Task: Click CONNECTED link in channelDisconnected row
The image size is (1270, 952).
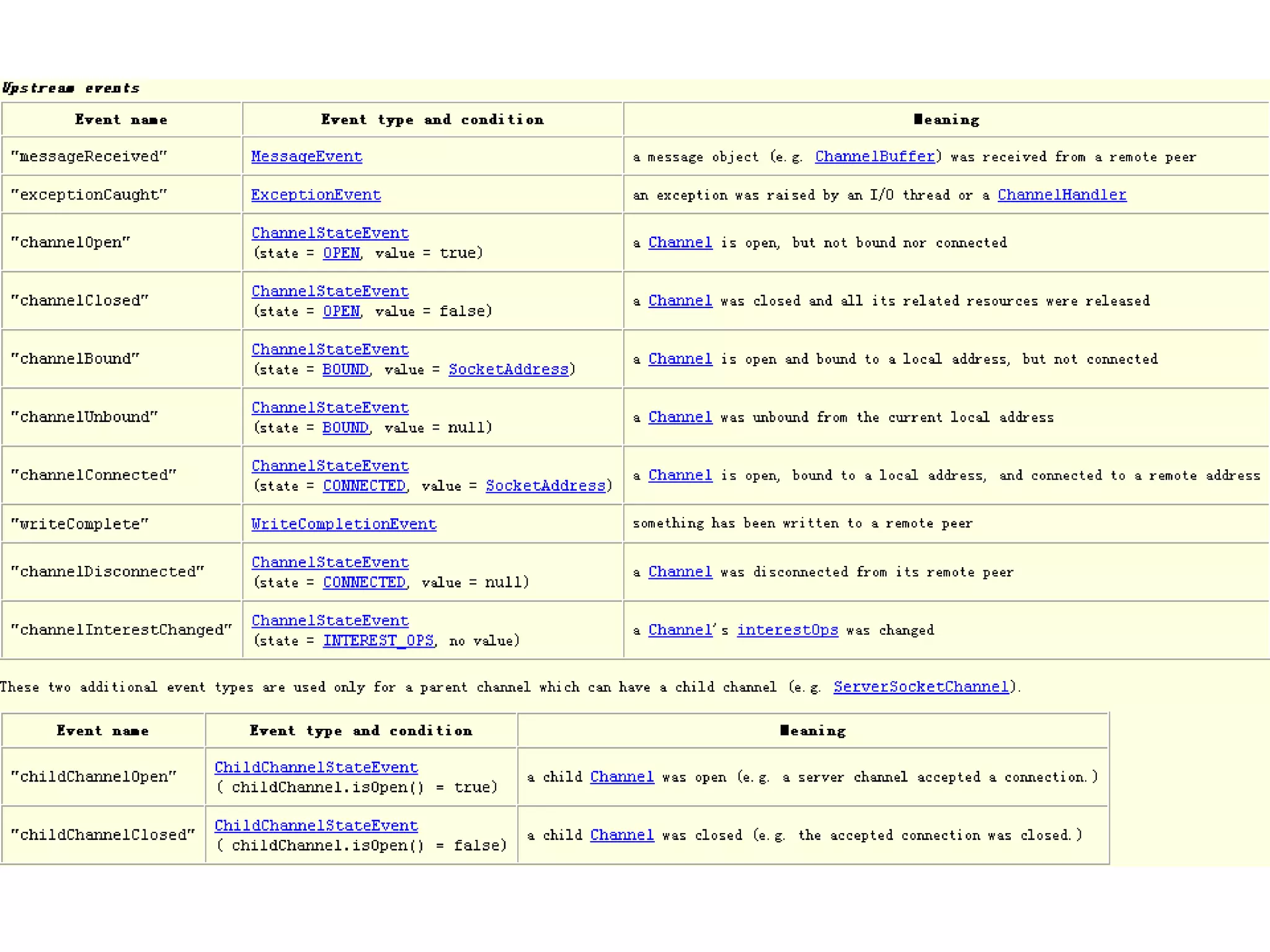Action: 364,583
